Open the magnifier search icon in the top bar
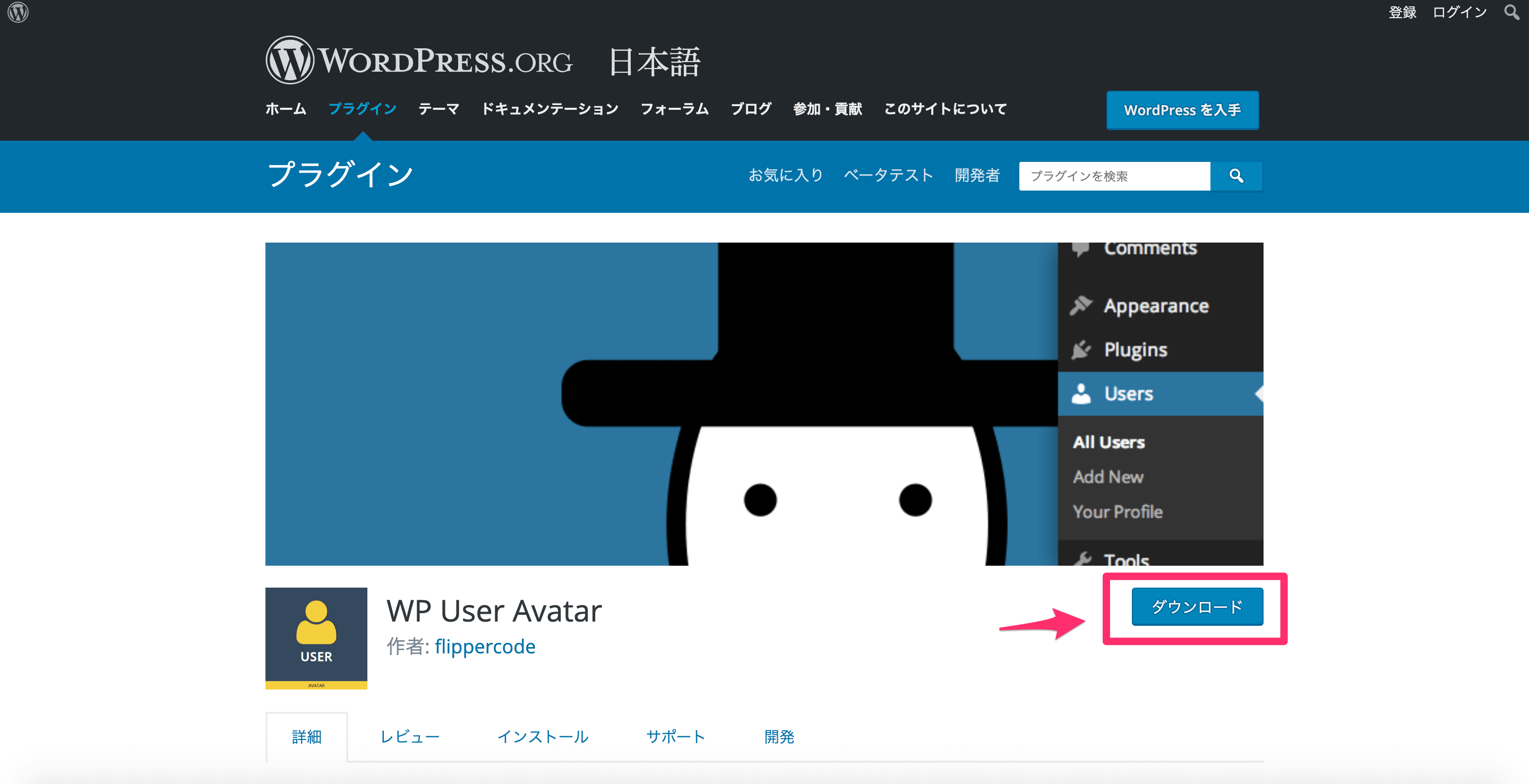The height and width of the screenshot is (784, 1529). (x=1511, y=12)
